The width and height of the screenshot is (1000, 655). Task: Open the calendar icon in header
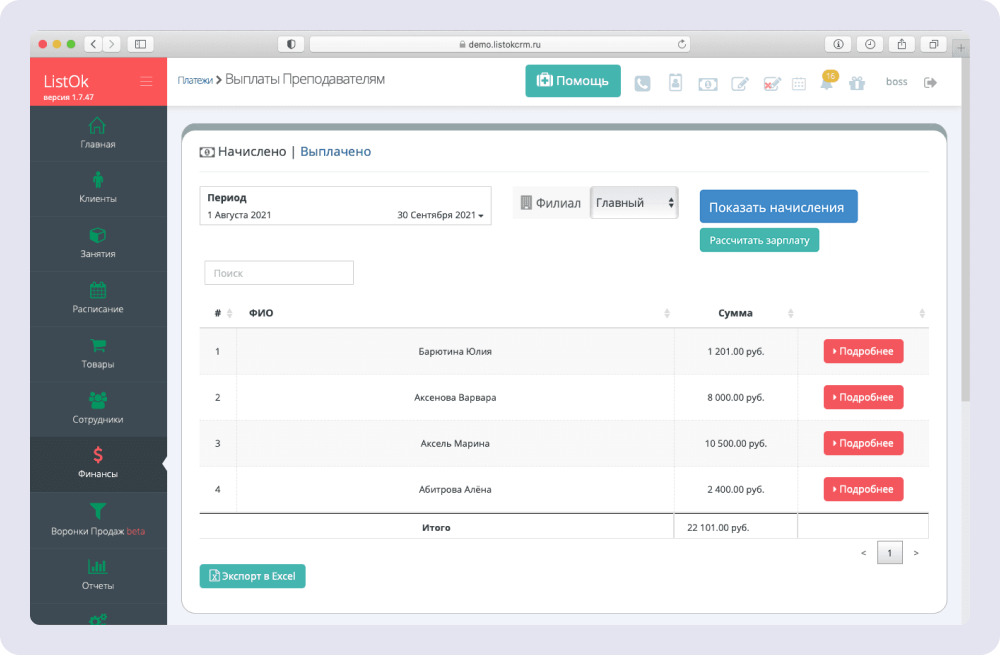point(799,84)
